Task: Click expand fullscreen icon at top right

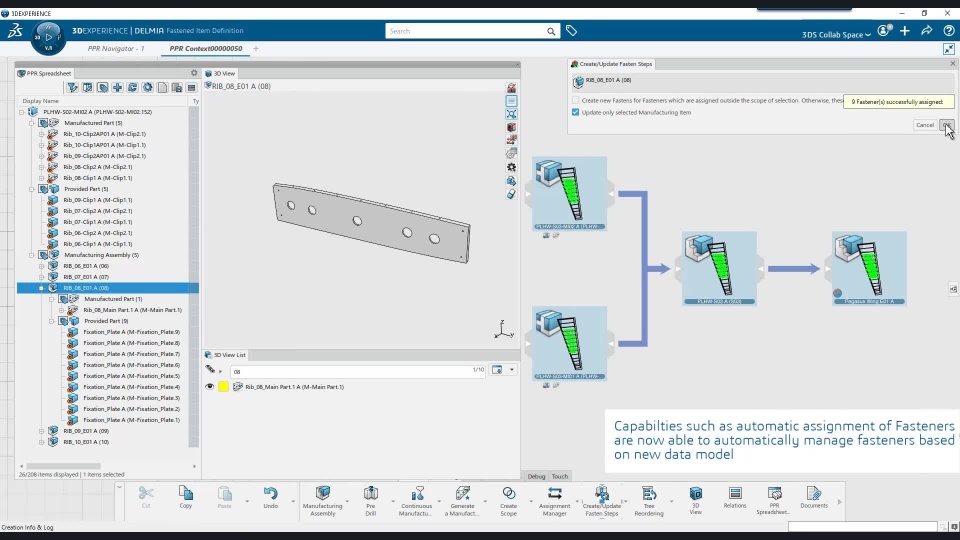Action: tap(949, 49)
